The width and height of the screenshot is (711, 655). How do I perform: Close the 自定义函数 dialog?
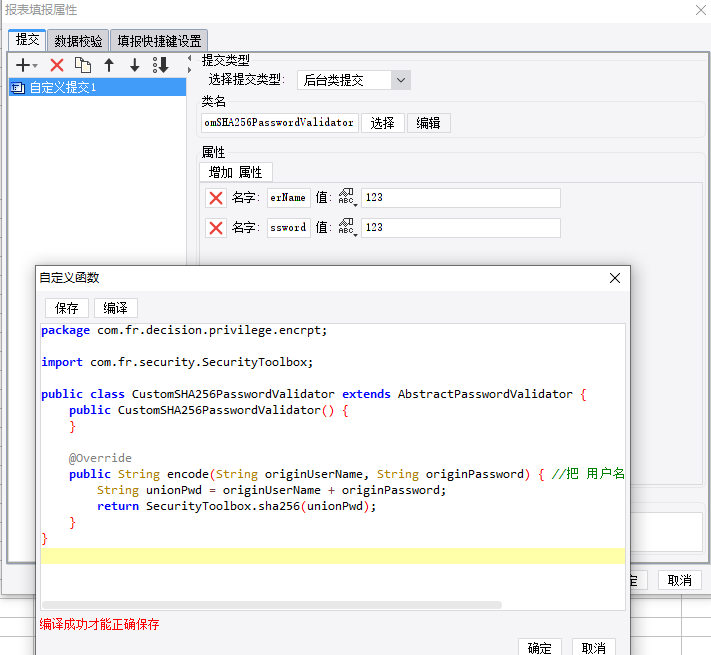(615, 278)
